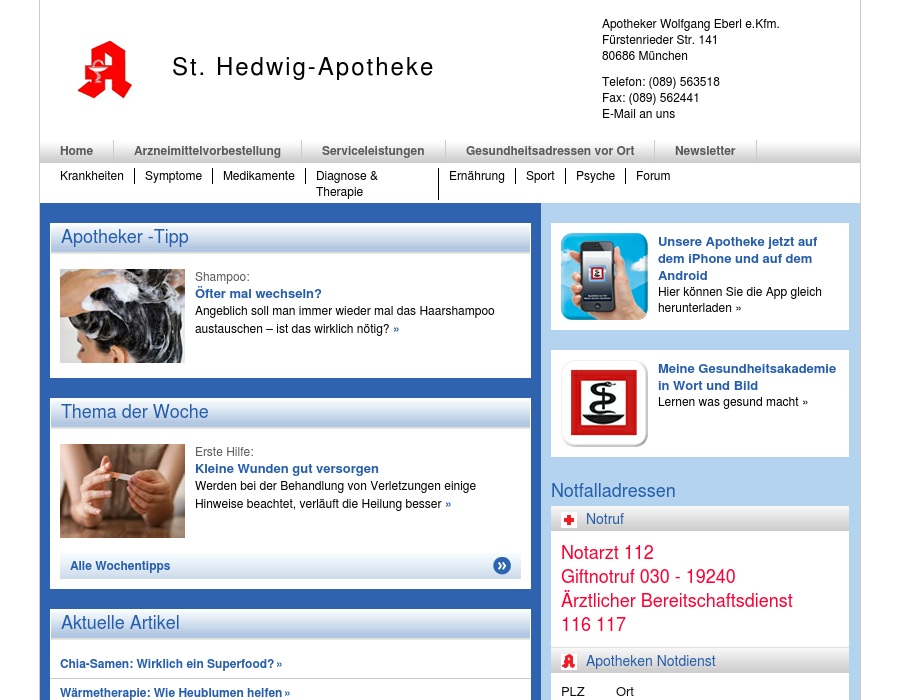Viewport: 900px width, 700px height.
Task: Open the Newsletter menu item
Action: coord(705,151)
